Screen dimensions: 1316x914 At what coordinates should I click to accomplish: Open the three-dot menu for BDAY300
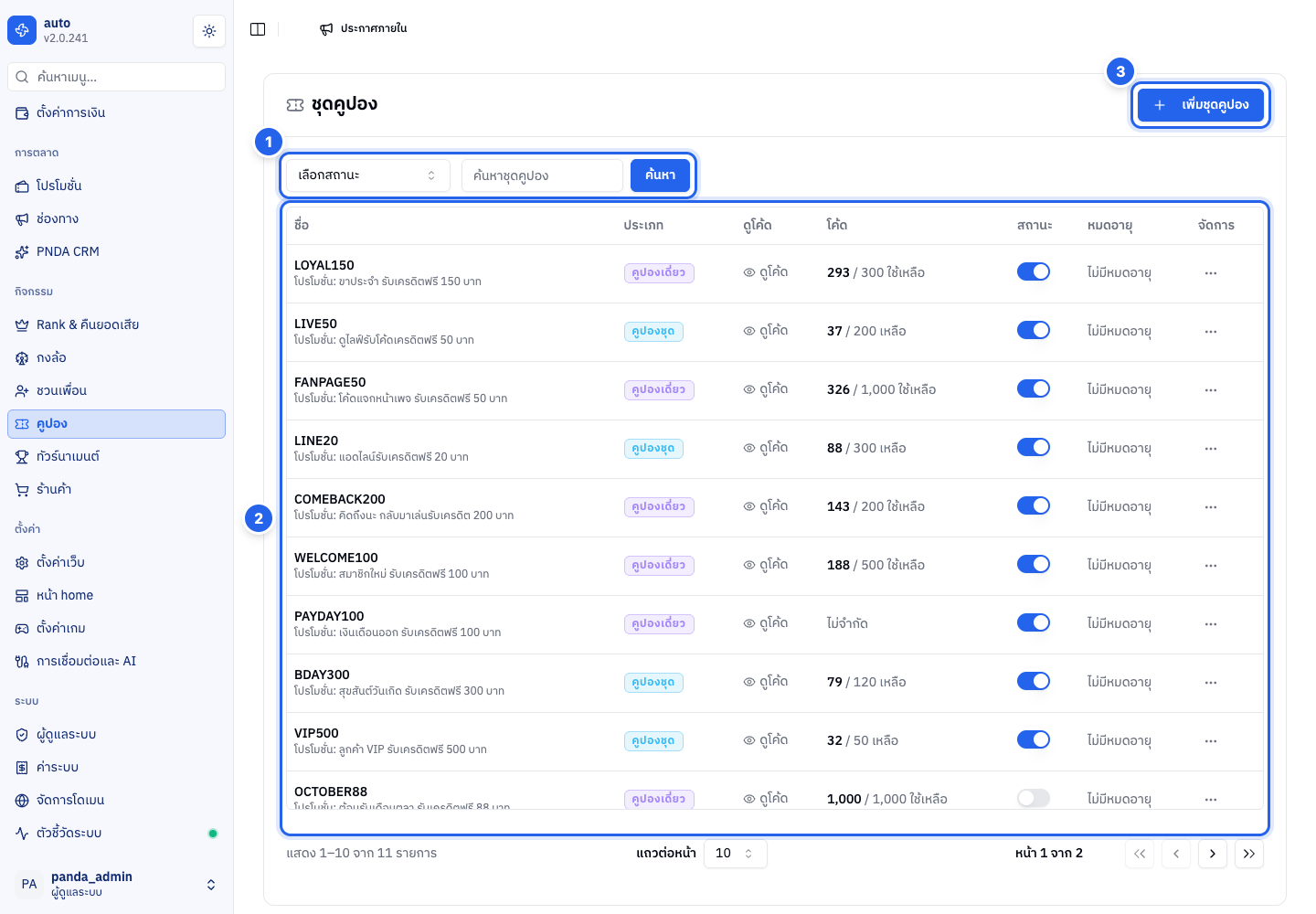(1211, 683)
